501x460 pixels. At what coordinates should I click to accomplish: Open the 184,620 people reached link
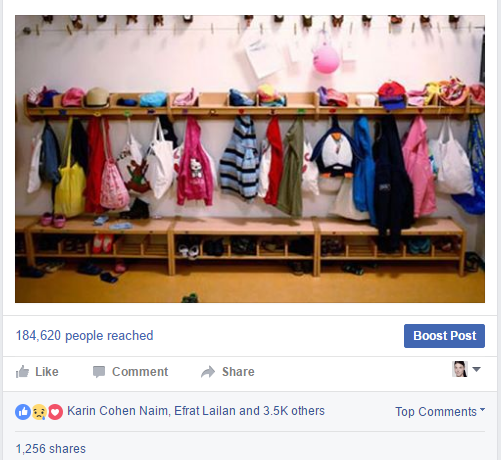coord(85,336)
